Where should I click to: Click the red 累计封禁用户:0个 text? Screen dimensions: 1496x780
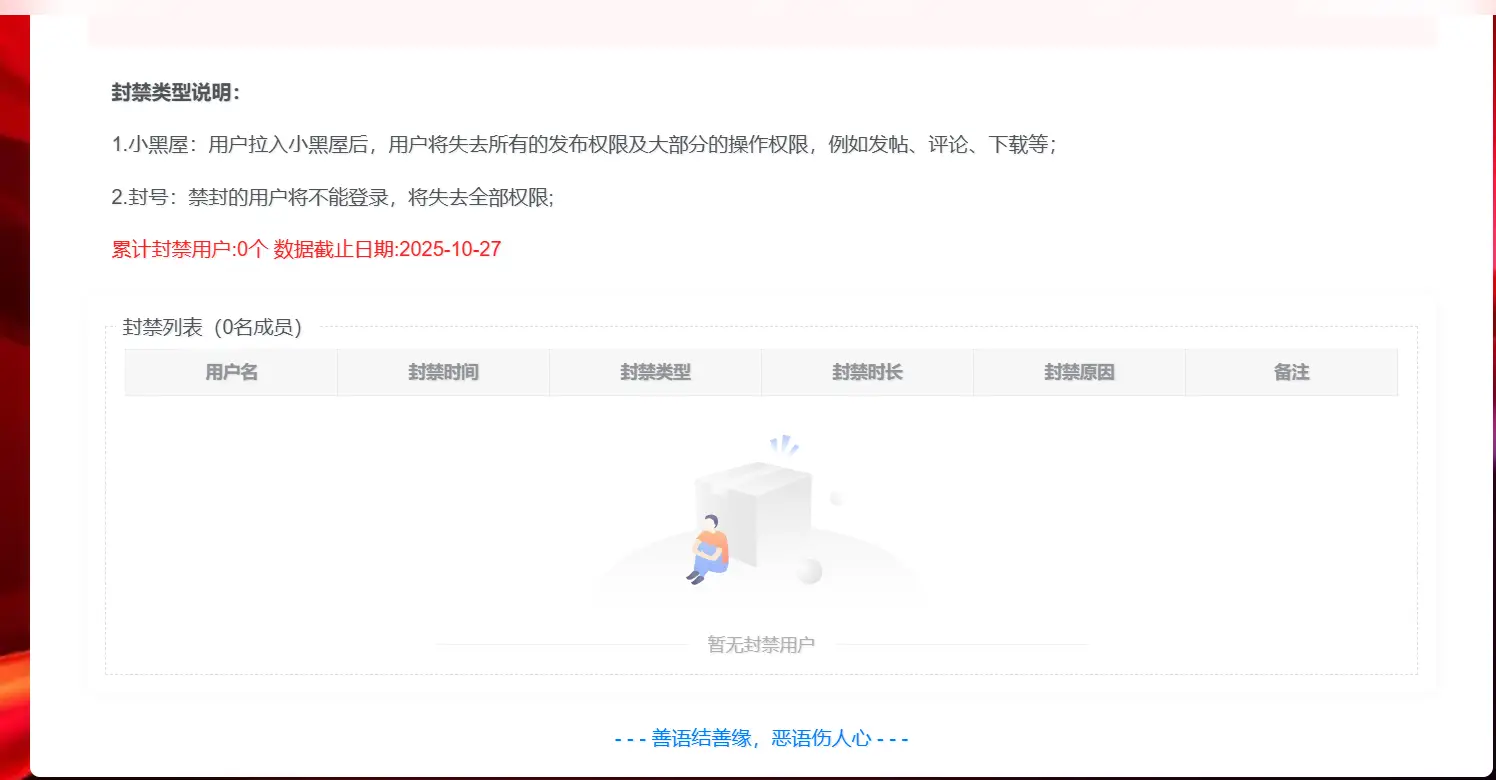189,250
